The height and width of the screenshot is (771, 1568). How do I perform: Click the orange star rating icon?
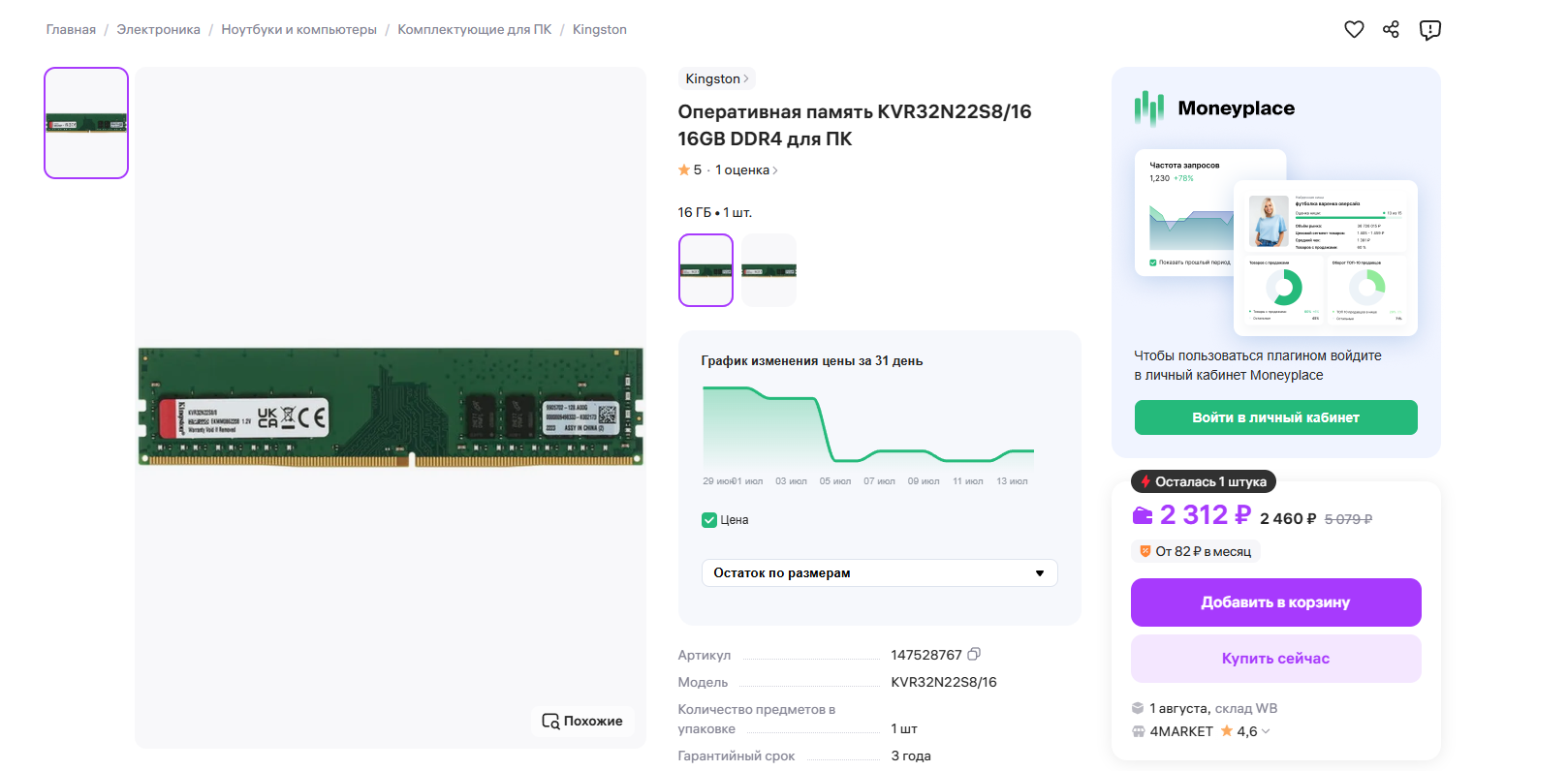[x=684, y=170]
